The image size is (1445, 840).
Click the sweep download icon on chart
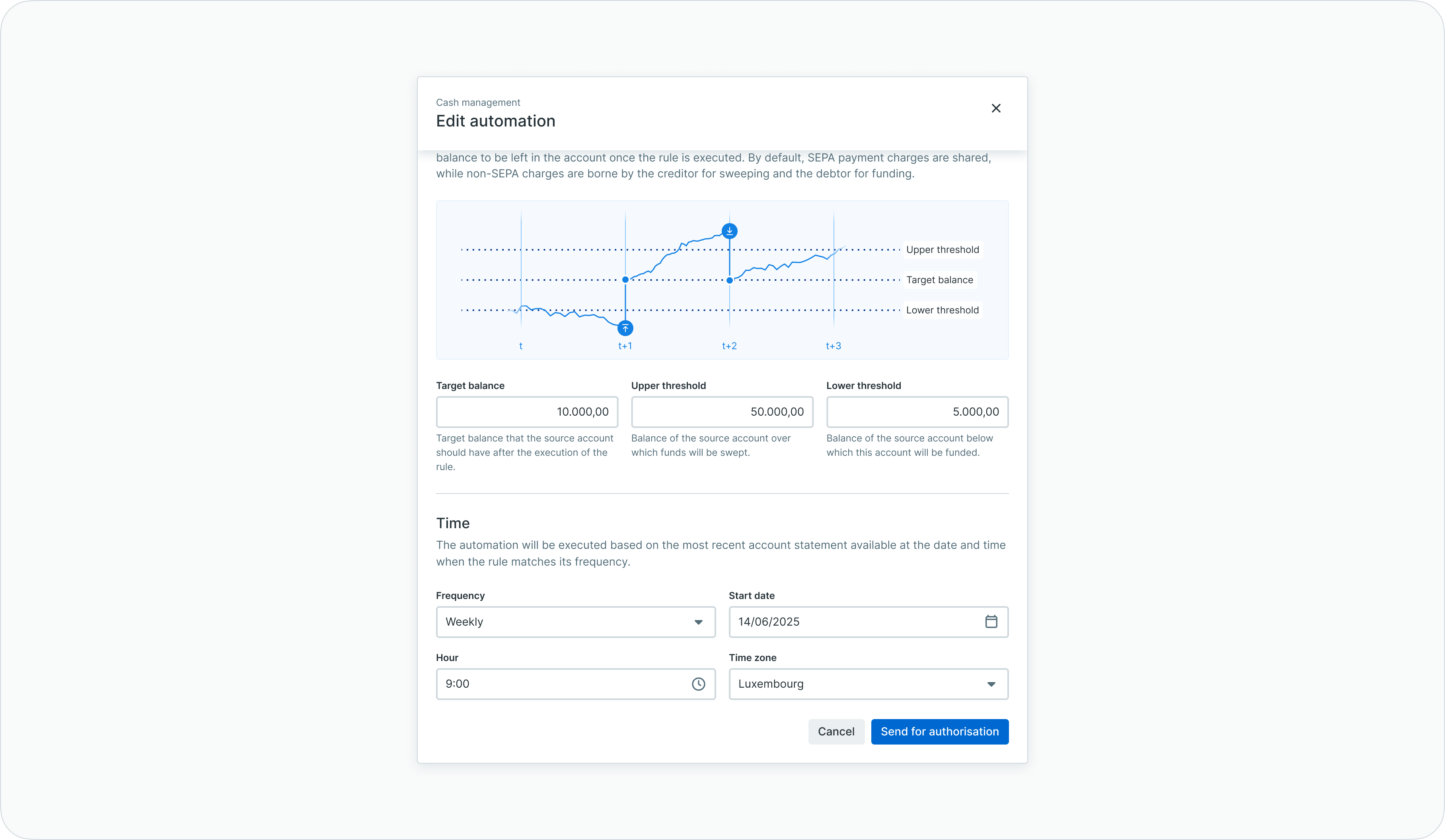coord(729,231)
